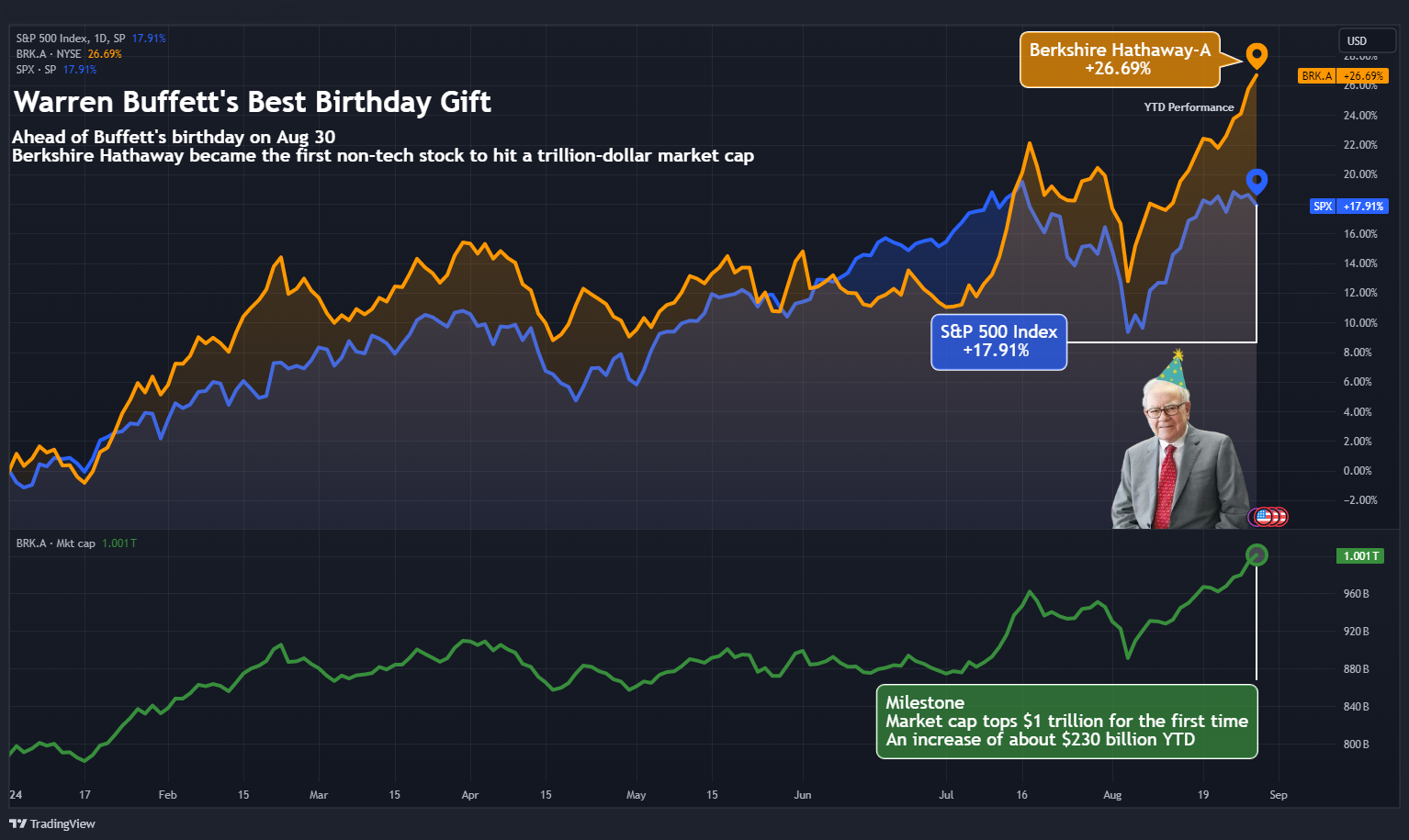Click the S&P 500 Index +17.91% callout
The image size is (1409, 840).
998,342
